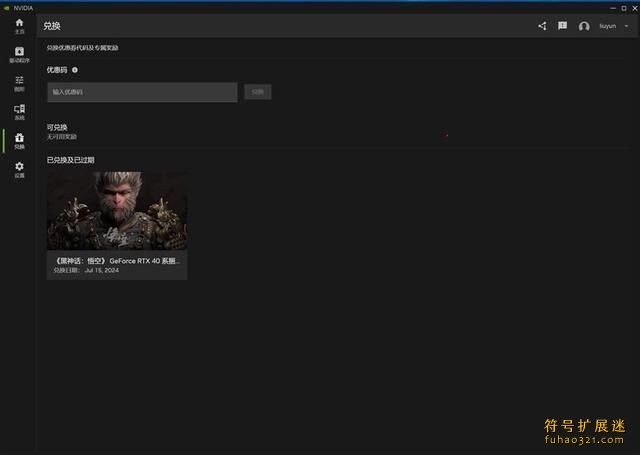Click the NVIDIA logo in title bar

coord(6,8)
